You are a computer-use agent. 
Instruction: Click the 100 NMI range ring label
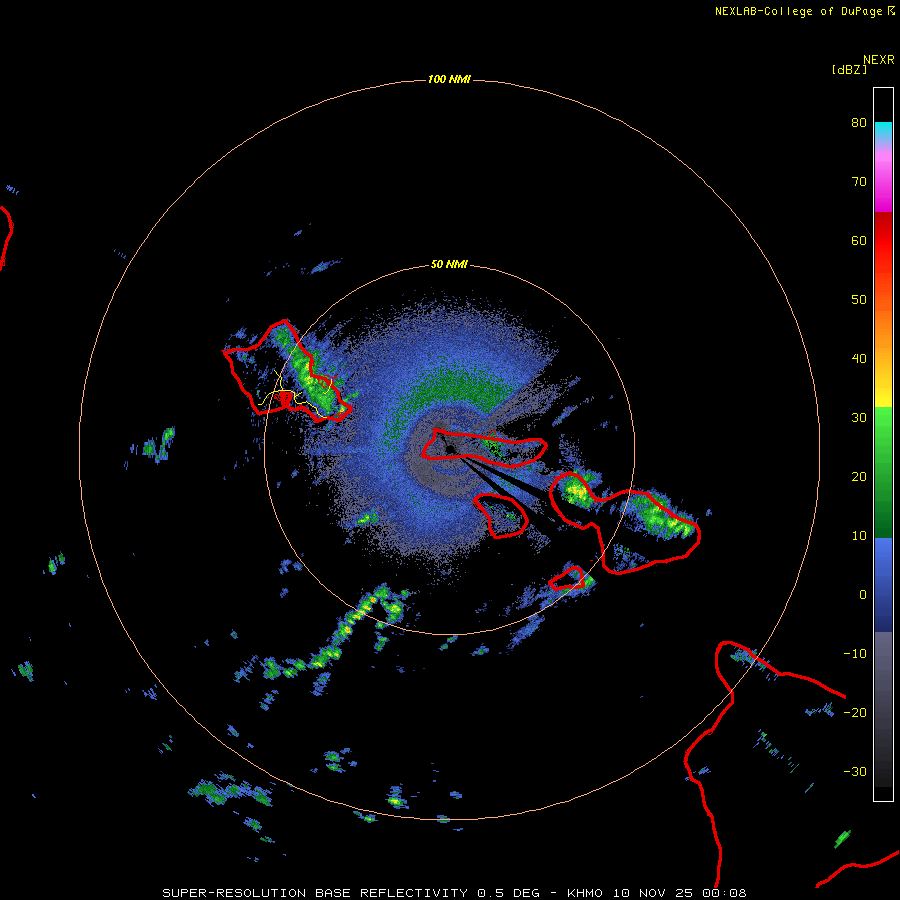pos(449,79)
